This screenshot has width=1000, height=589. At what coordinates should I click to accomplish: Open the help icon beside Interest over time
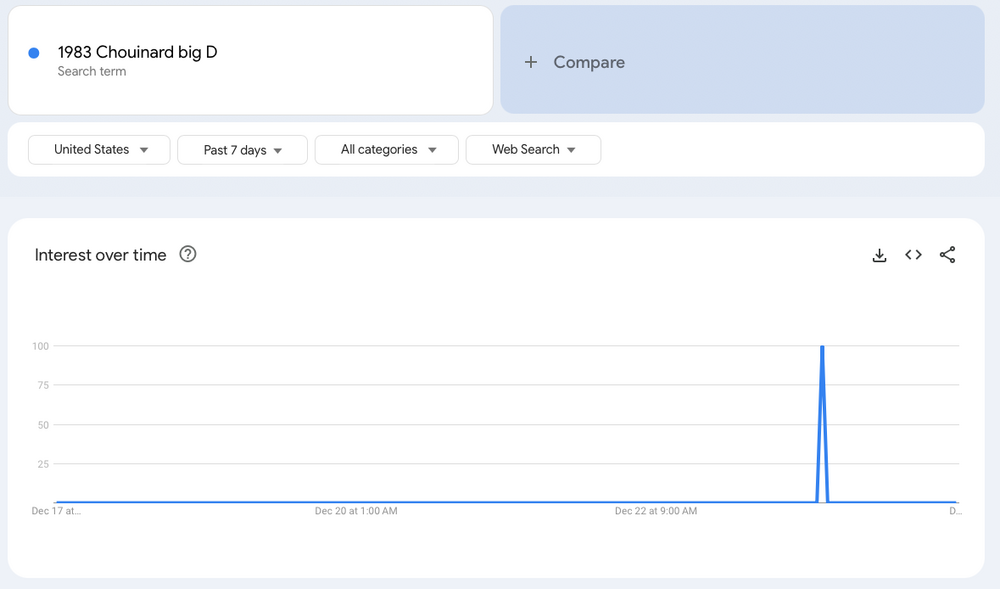click(x=188, y=254)
